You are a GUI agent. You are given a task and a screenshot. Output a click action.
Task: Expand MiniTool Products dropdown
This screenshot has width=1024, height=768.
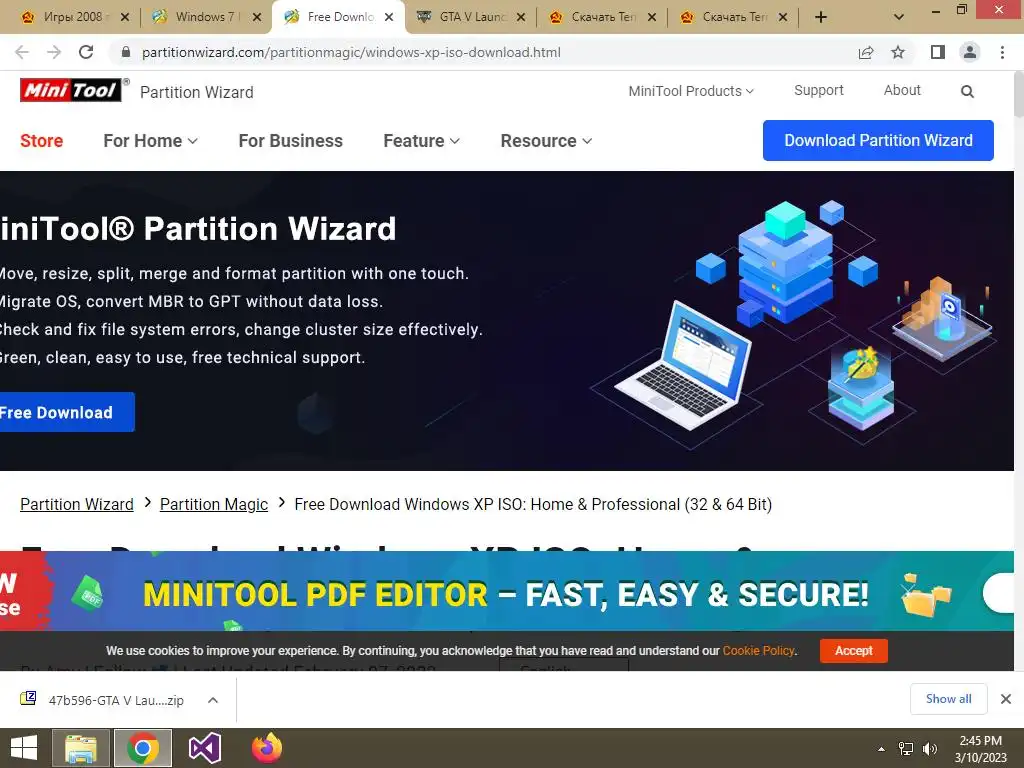tap(691, 91)
